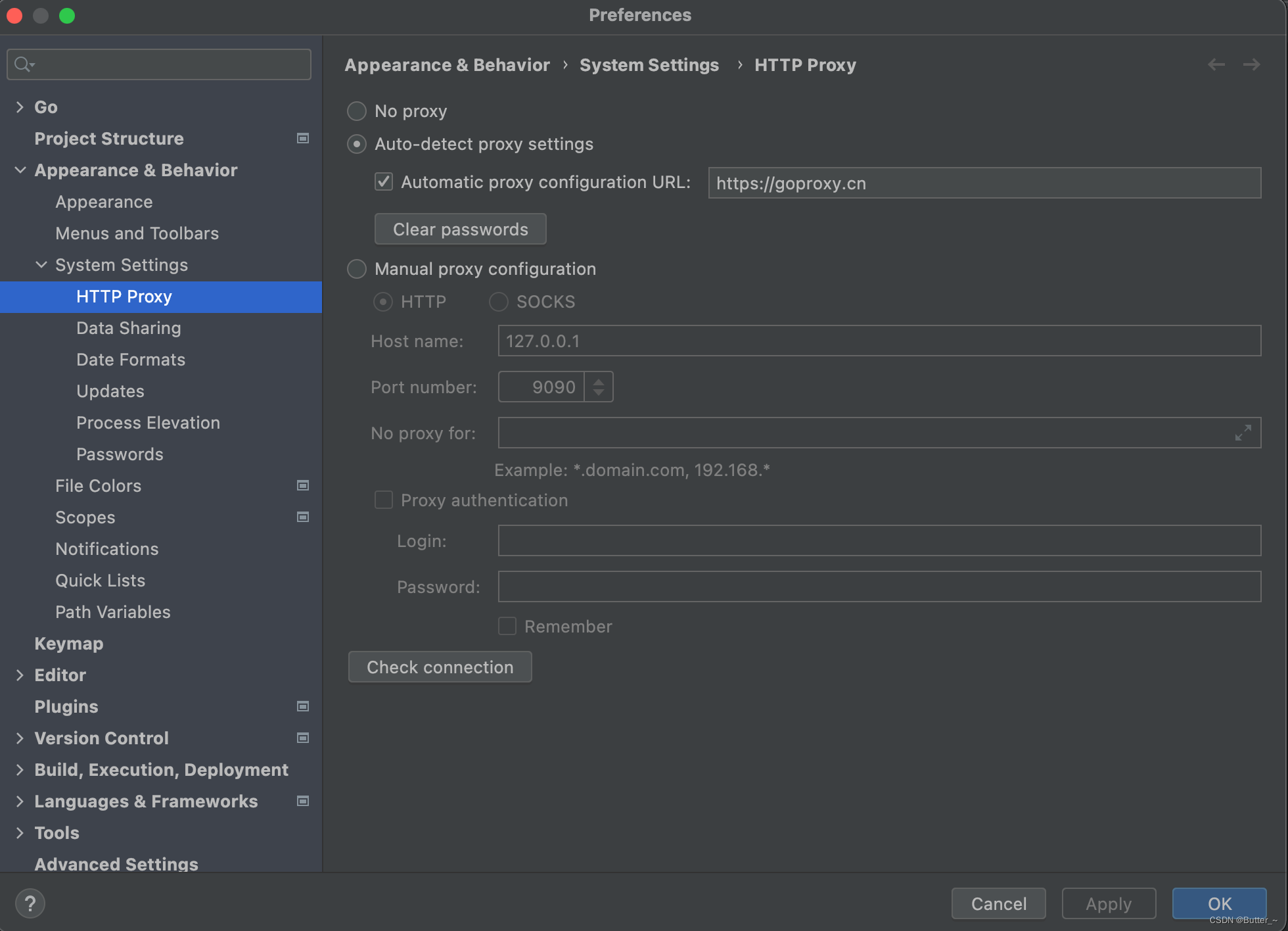Open Appearance & Behavior from the breadcrumb
Image resolution: width=1288 pixels, height=931 pixels.
click(x=447, y=64)
